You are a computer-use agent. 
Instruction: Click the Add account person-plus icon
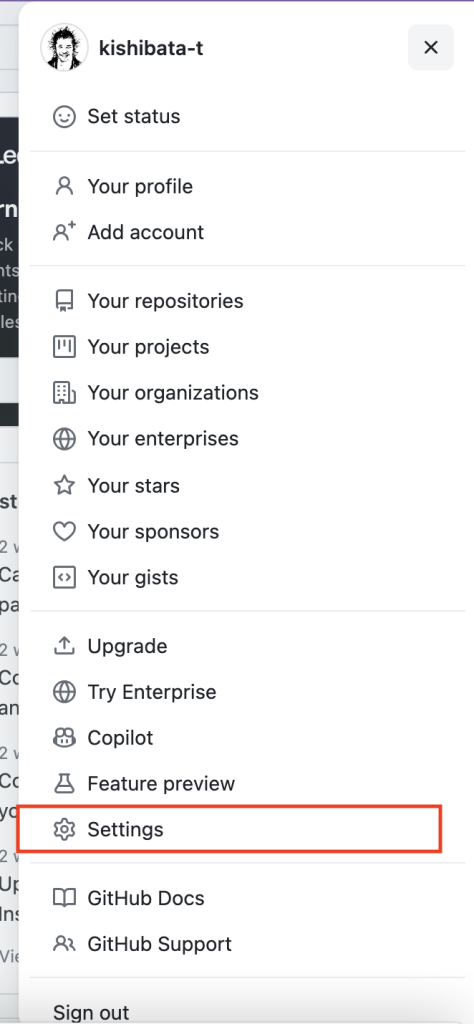click(64, 232)
